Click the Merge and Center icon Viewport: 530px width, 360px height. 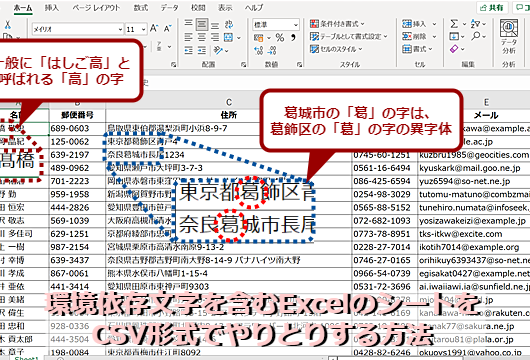click(x=229, y=37)
